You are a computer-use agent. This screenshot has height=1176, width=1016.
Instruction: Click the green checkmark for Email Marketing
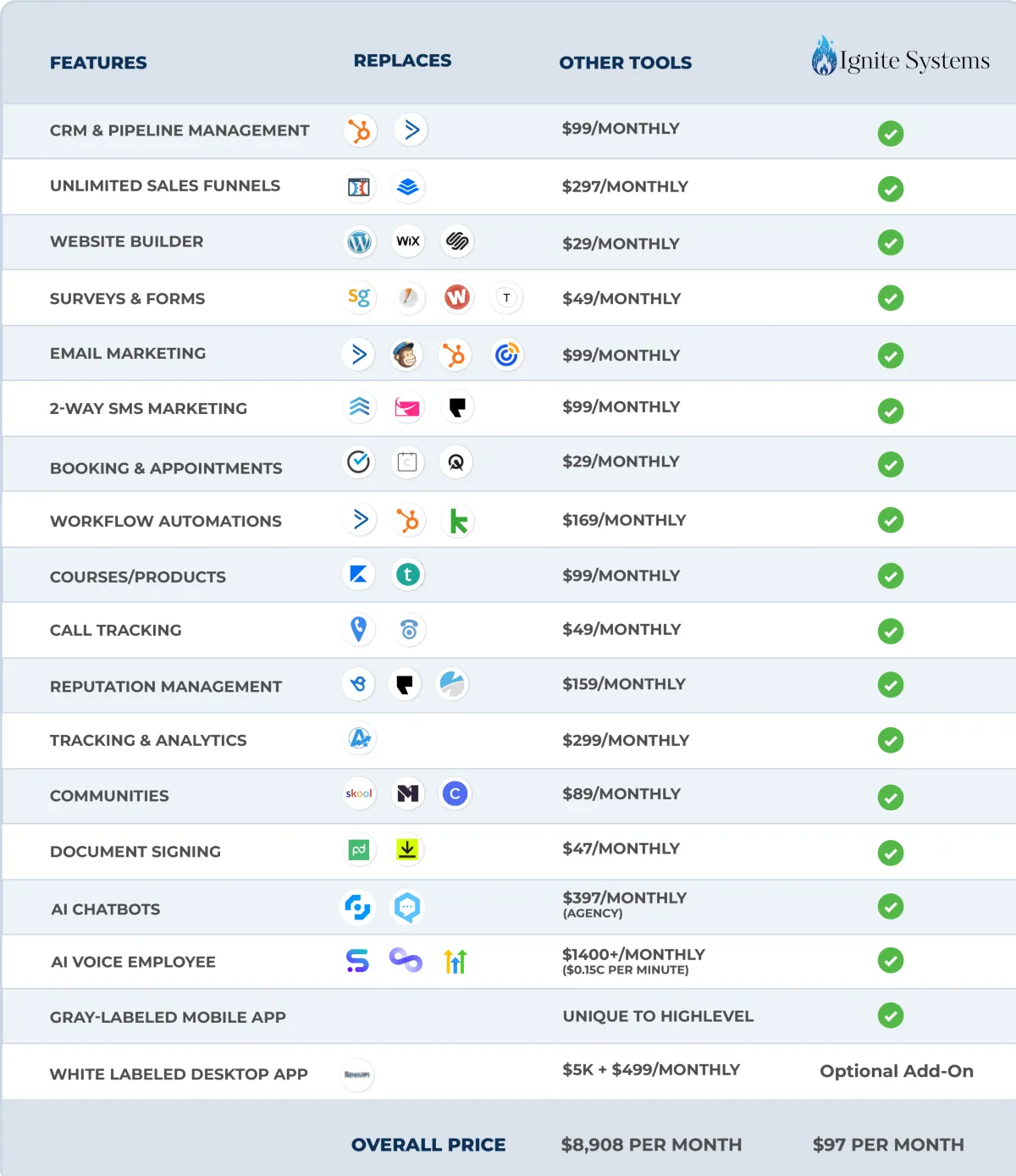click(x=891, y=356)
